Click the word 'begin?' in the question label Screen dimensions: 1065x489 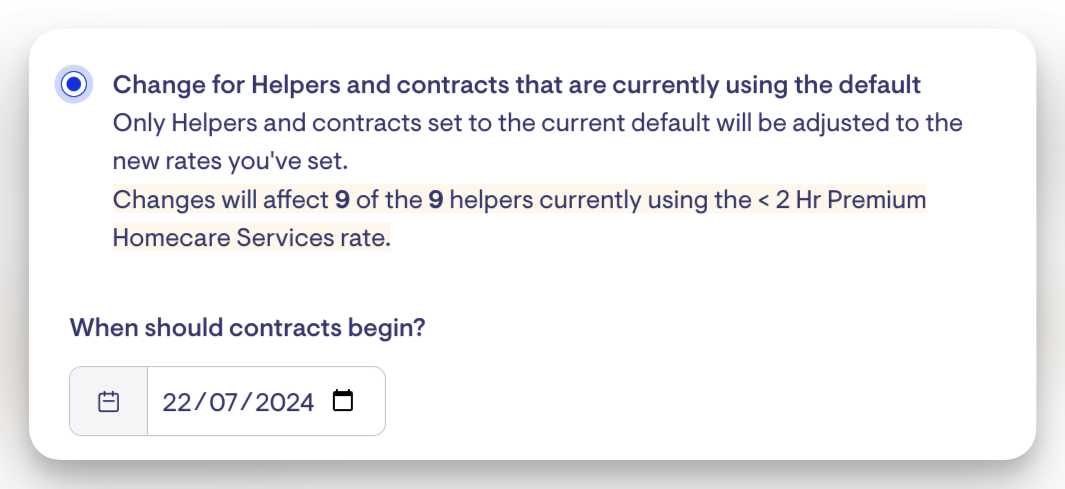click(391, 327)
